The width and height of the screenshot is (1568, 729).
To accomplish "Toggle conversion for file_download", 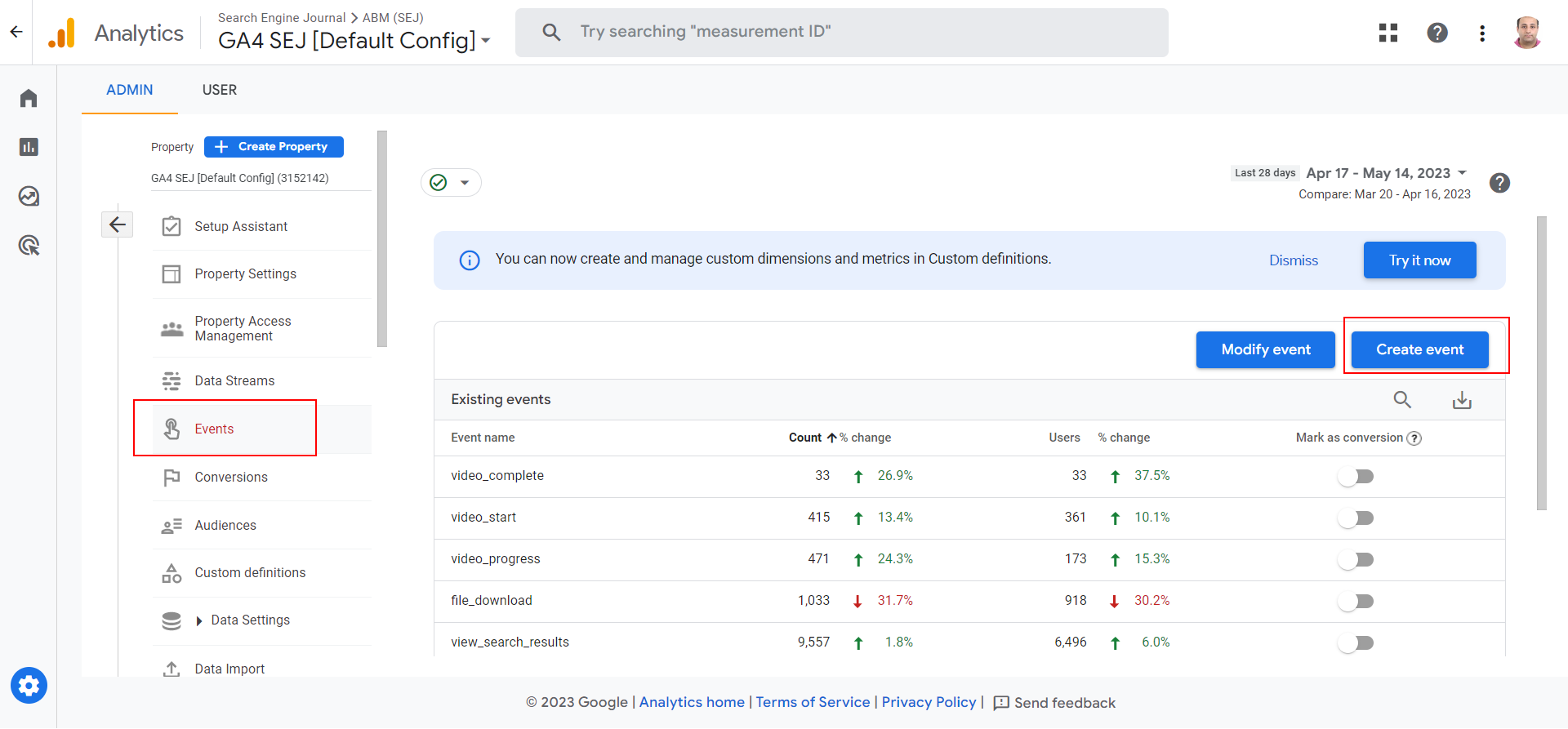I will [1356, 601].
